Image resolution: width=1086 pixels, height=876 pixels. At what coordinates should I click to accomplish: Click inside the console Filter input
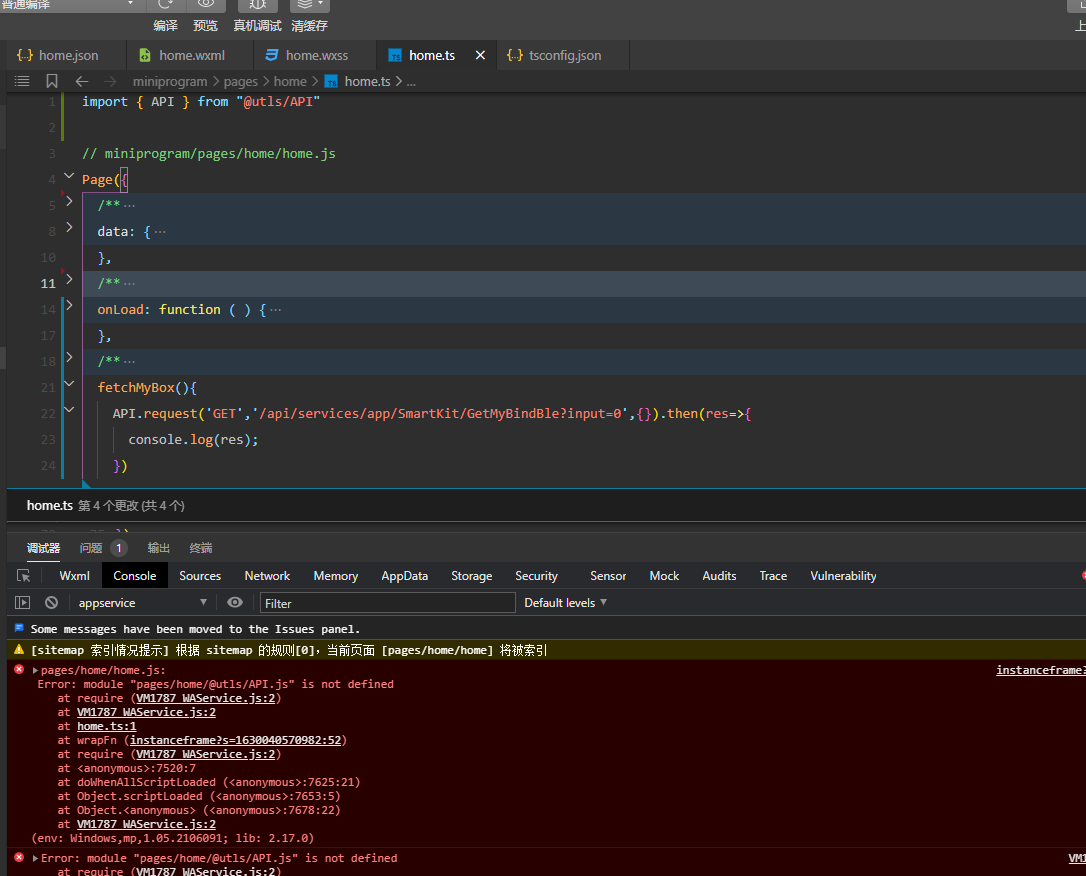pyautogui.click(x=387, y=602)
